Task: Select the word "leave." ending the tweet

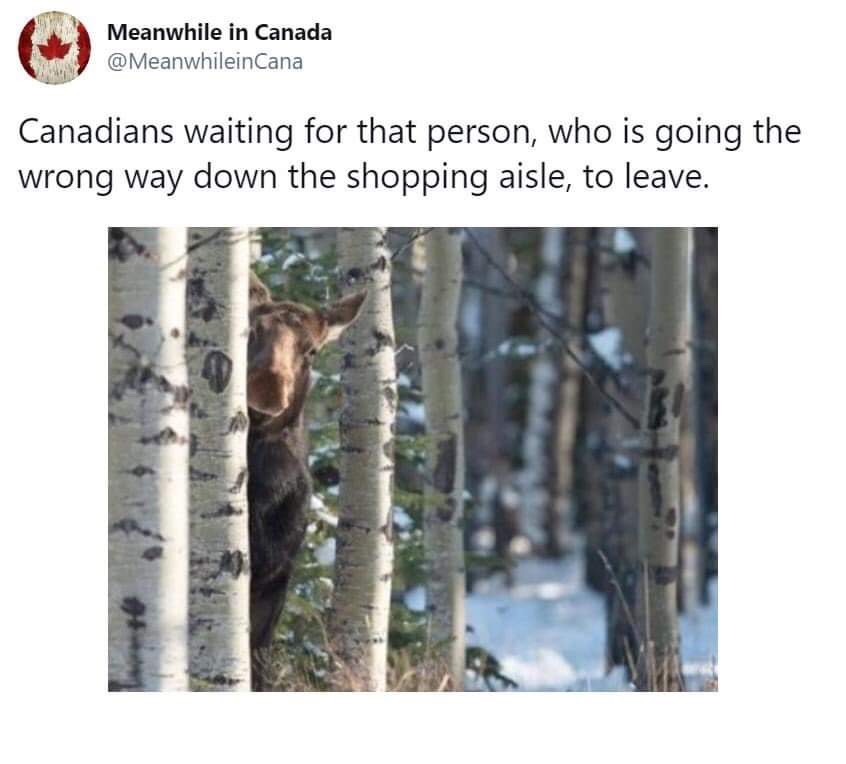Action: click(667, 176)
